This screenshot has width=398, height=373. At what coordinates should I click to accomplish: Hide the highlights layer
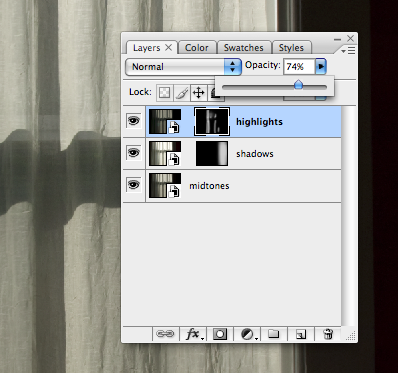pyautogui.click(x=134, y=121)
